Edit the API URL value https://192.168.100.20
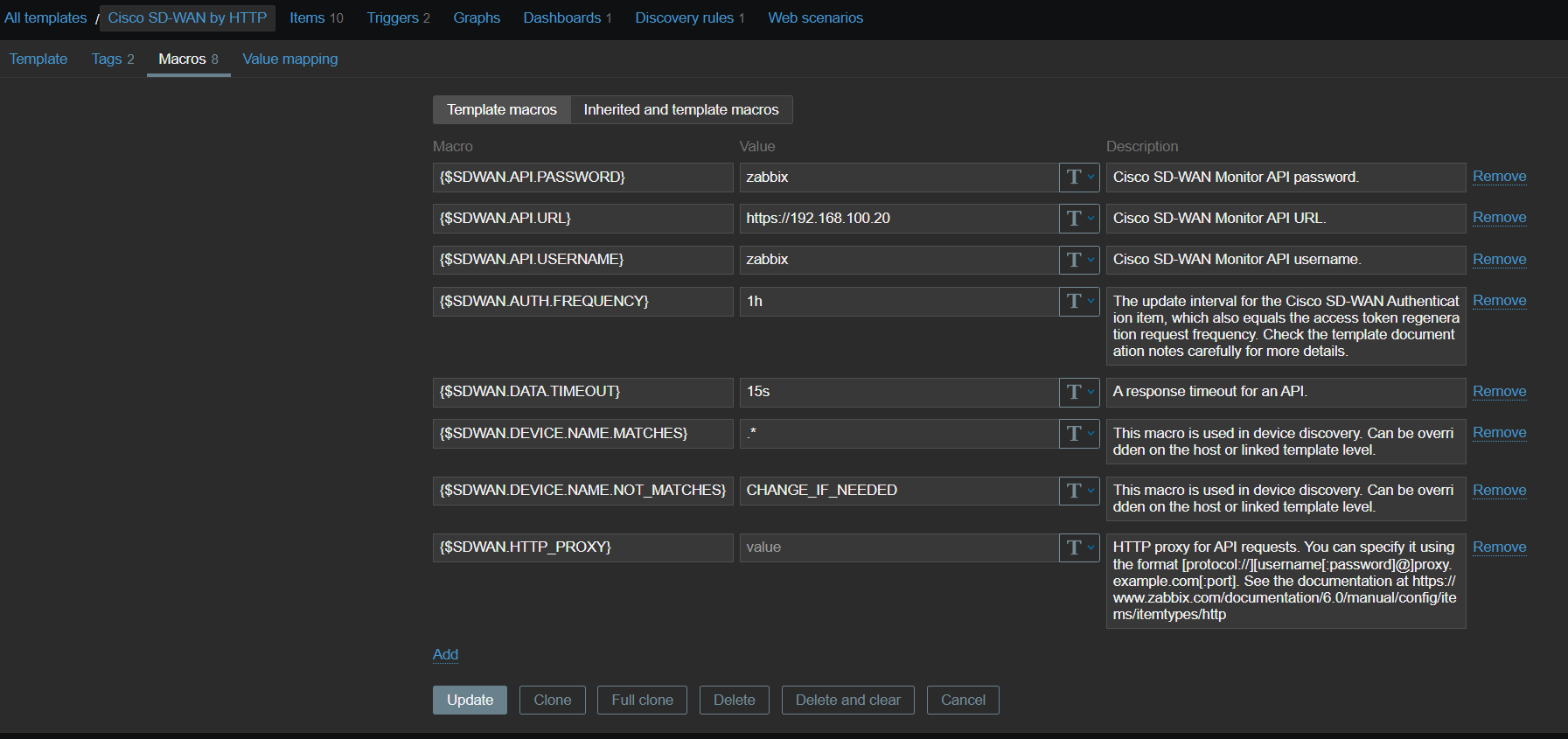 [x=899, y=219]
